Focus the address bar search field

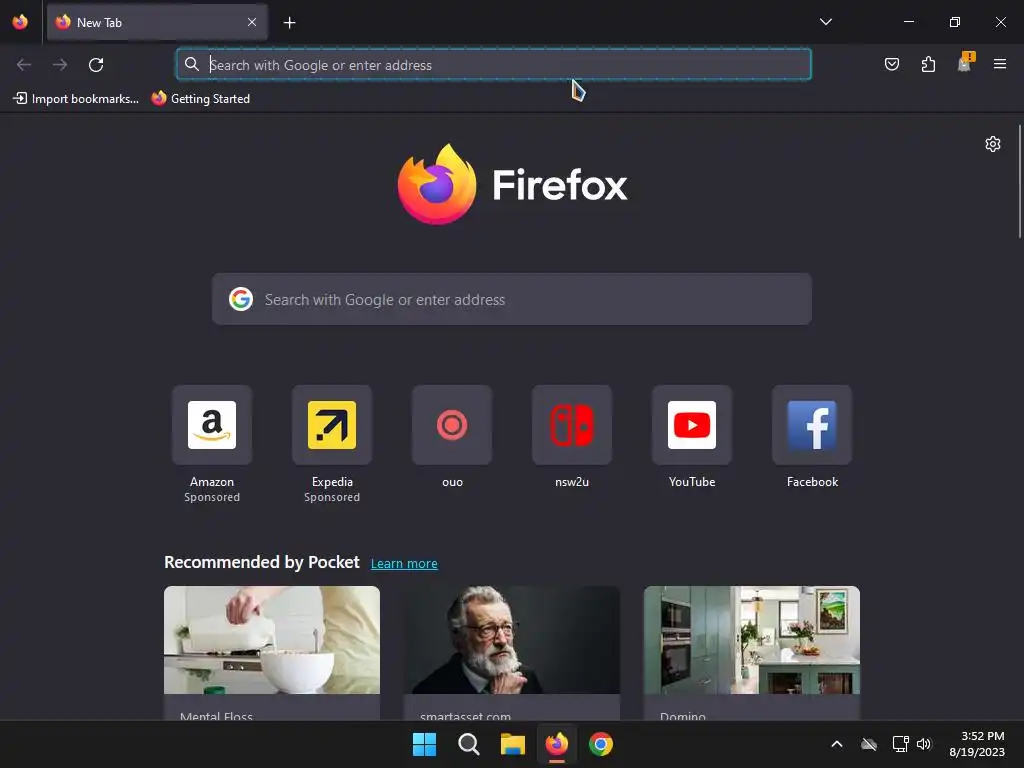[494, 65]
